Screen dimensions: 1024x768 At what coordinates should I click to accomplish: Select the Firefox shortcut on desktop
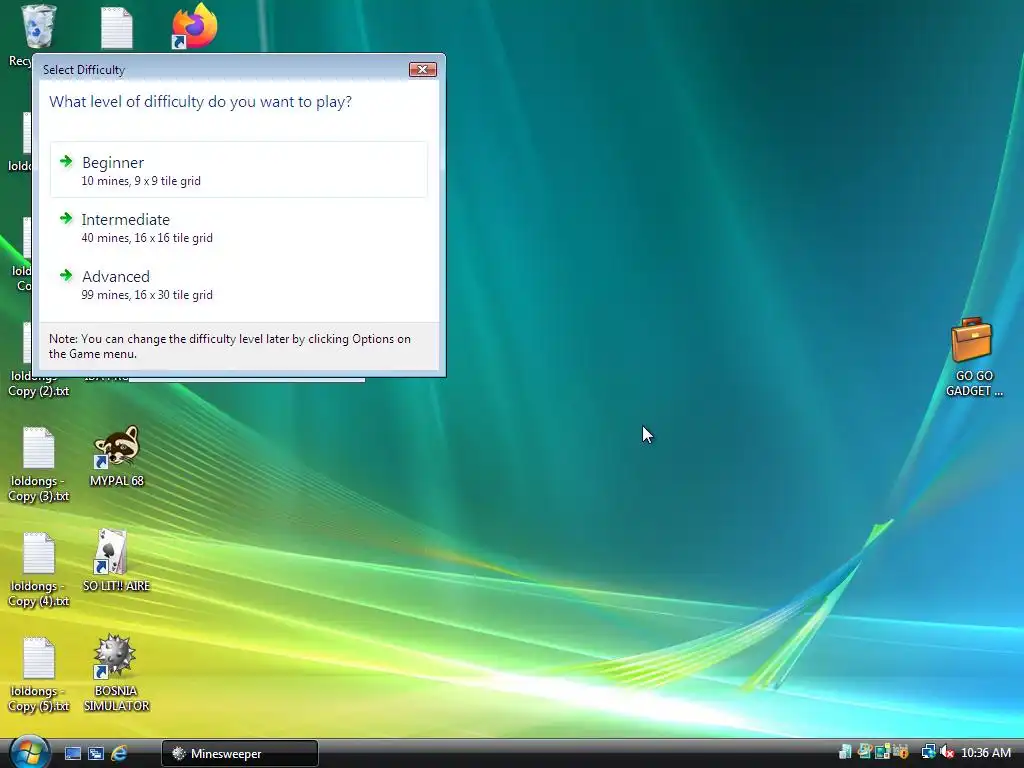(x=195, y=26)
